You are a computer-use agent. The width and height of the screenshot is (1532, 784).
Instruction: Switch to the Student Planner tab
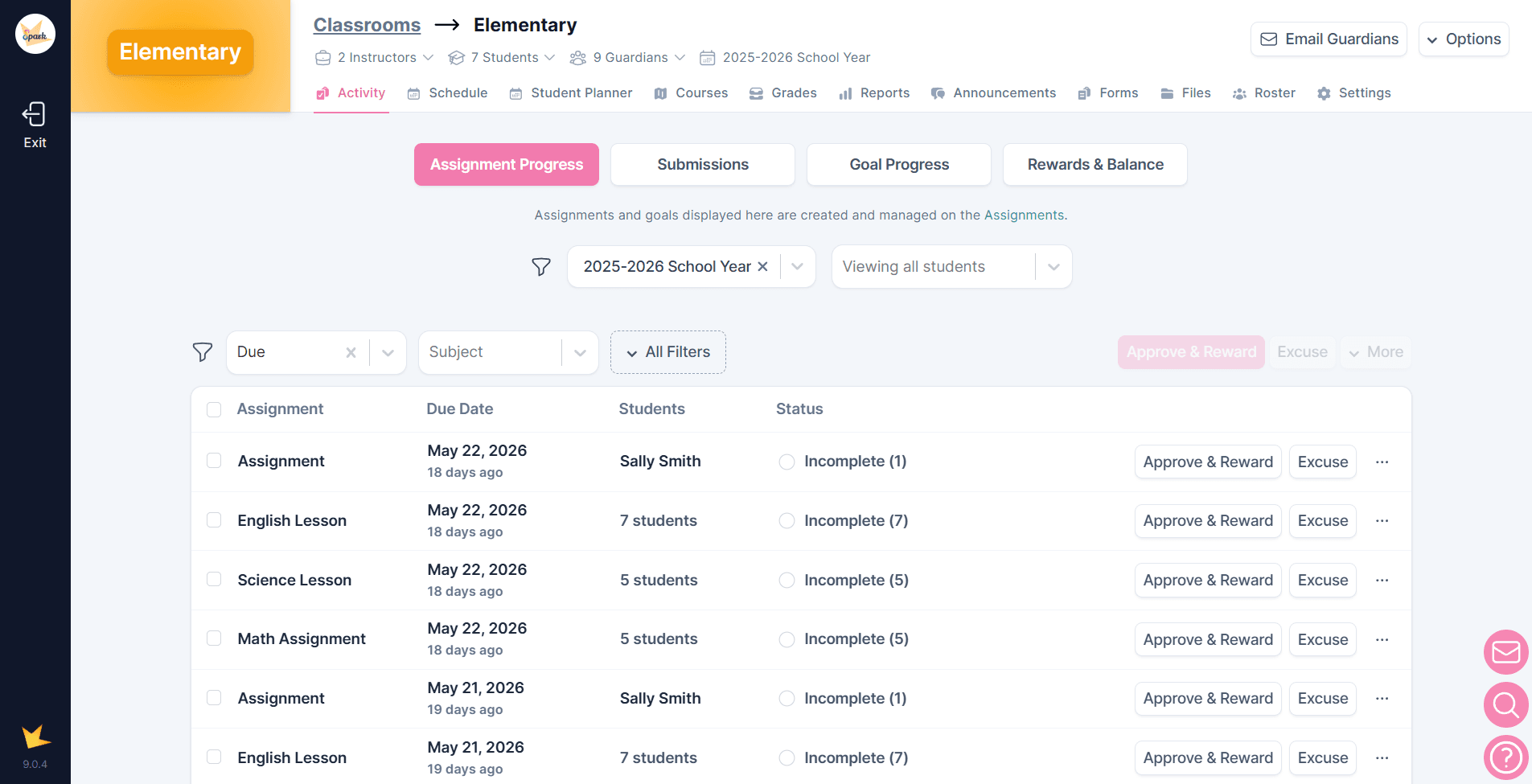click(x=571, y=93)
